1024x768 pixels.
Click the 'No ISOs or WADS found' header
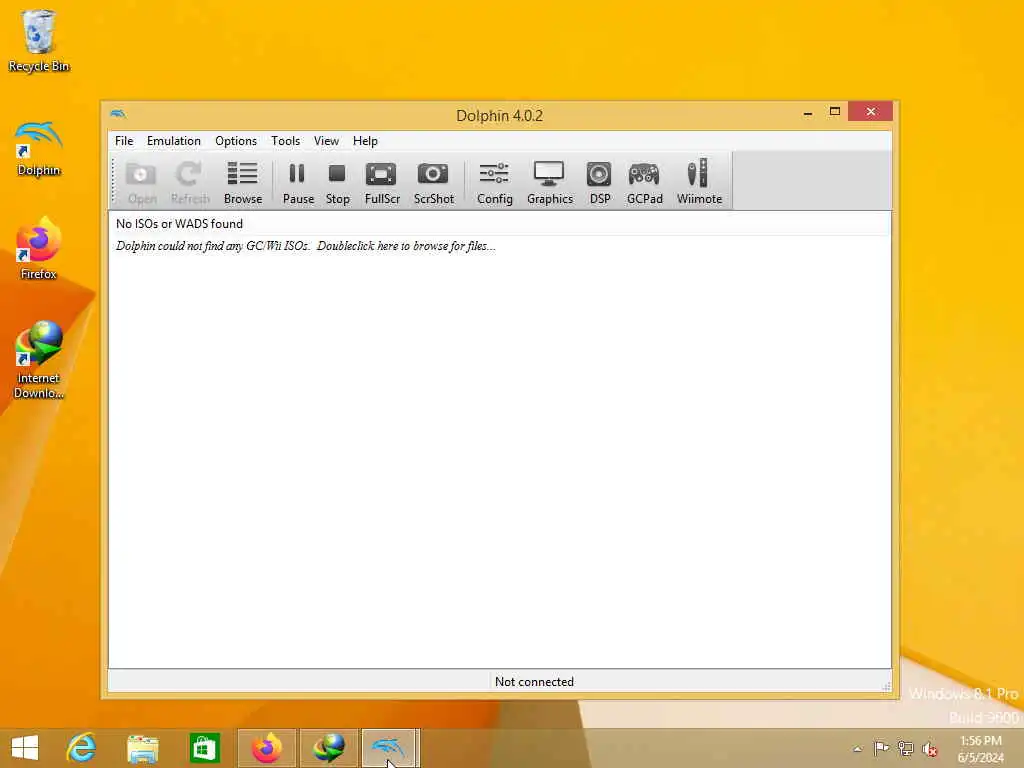179,223
